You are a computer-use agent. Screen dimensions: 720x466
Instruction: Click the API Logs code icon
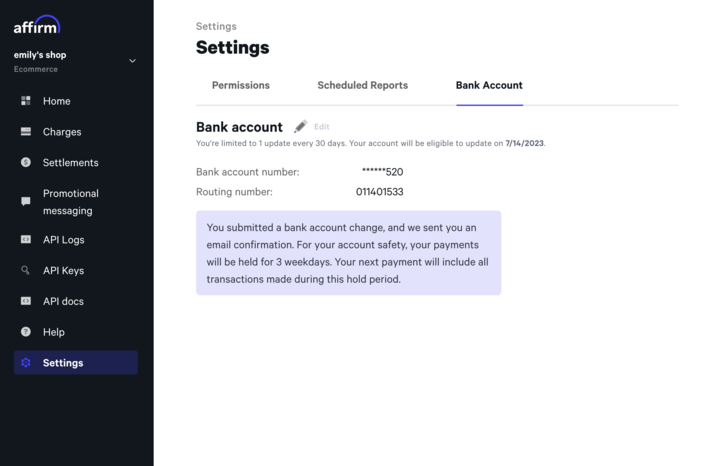click(x=26, y=239)
